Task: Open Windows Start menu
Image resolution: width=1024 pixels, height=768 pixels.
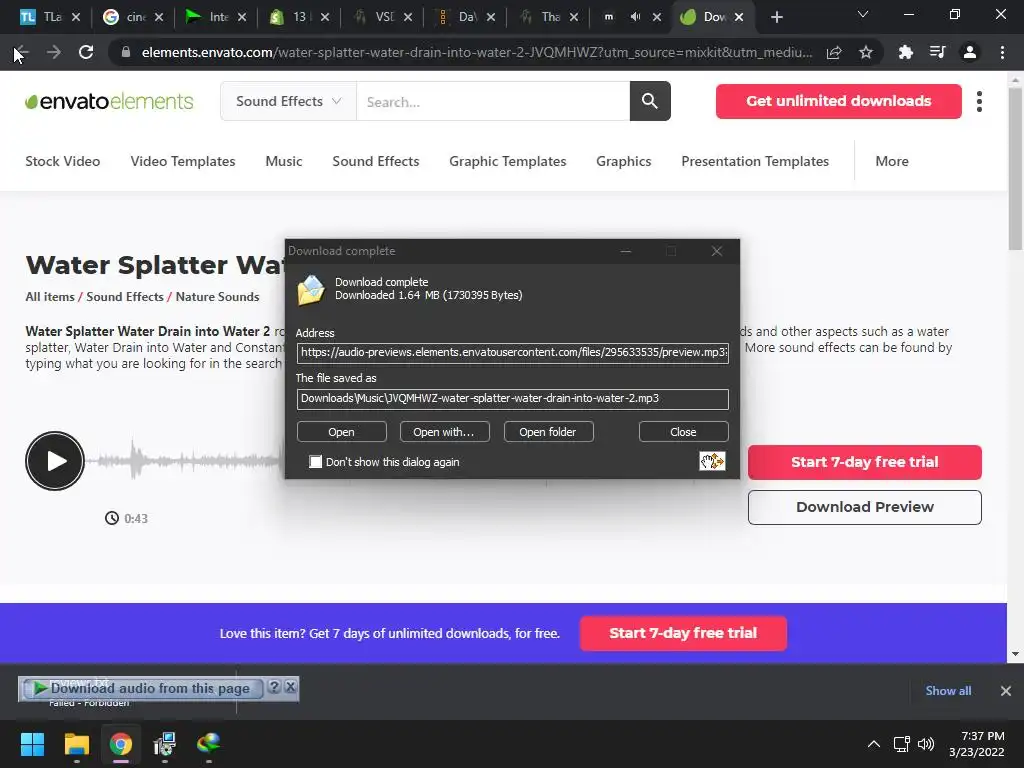Action: point(32,744)
